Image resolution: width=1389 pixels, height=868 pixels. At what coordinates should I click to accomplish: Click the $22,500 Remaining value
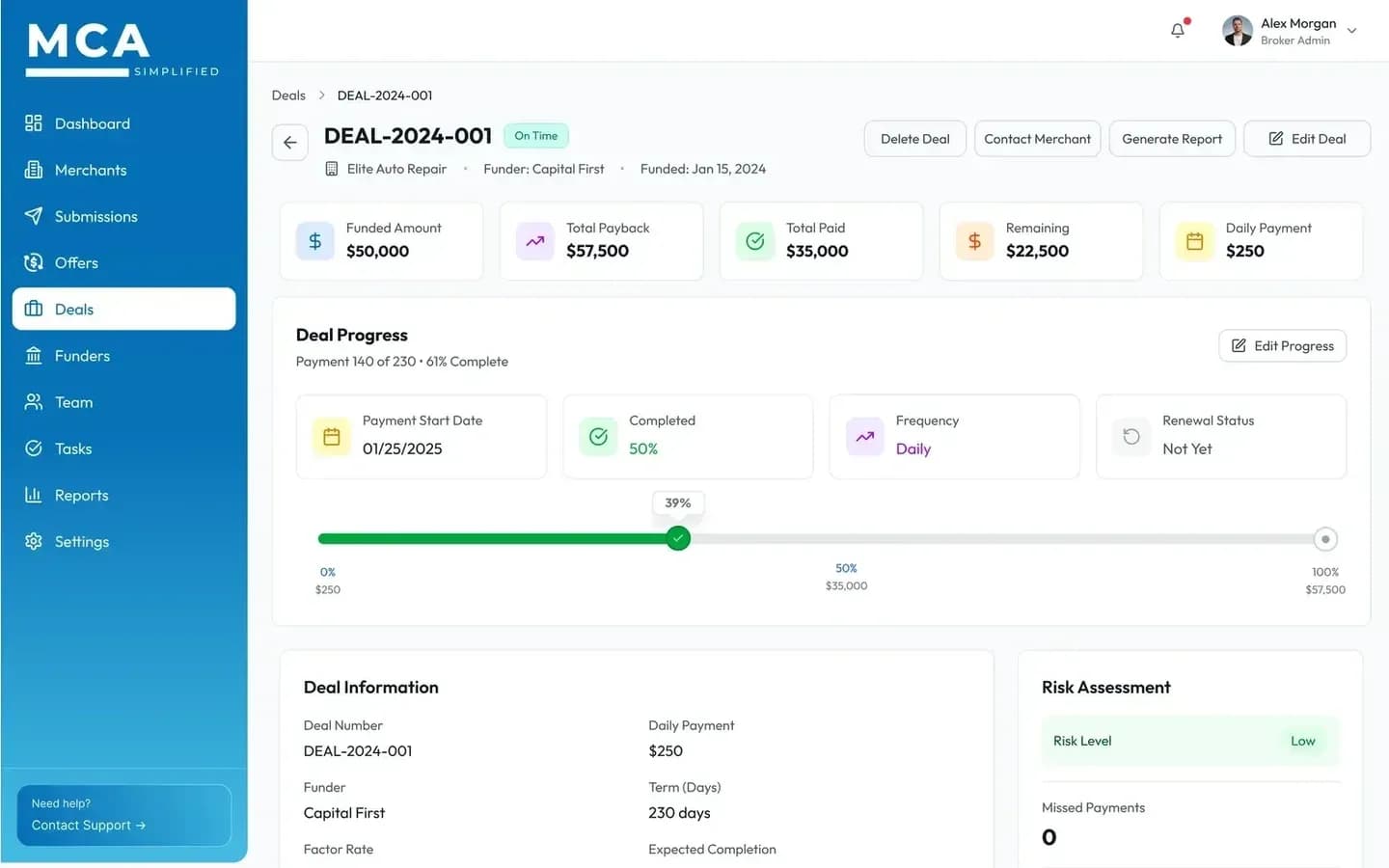pos(1037,251)
